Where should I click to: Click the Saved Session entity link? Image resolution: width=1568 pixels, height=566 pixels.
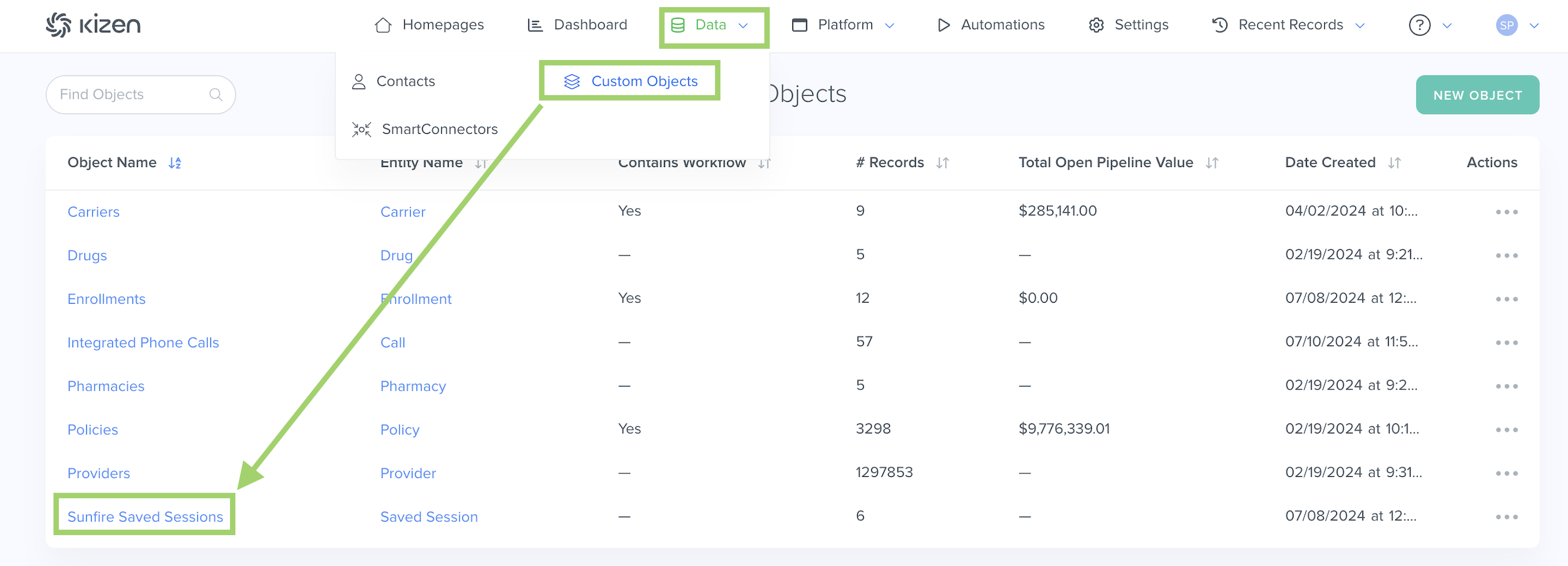point(429,517)
